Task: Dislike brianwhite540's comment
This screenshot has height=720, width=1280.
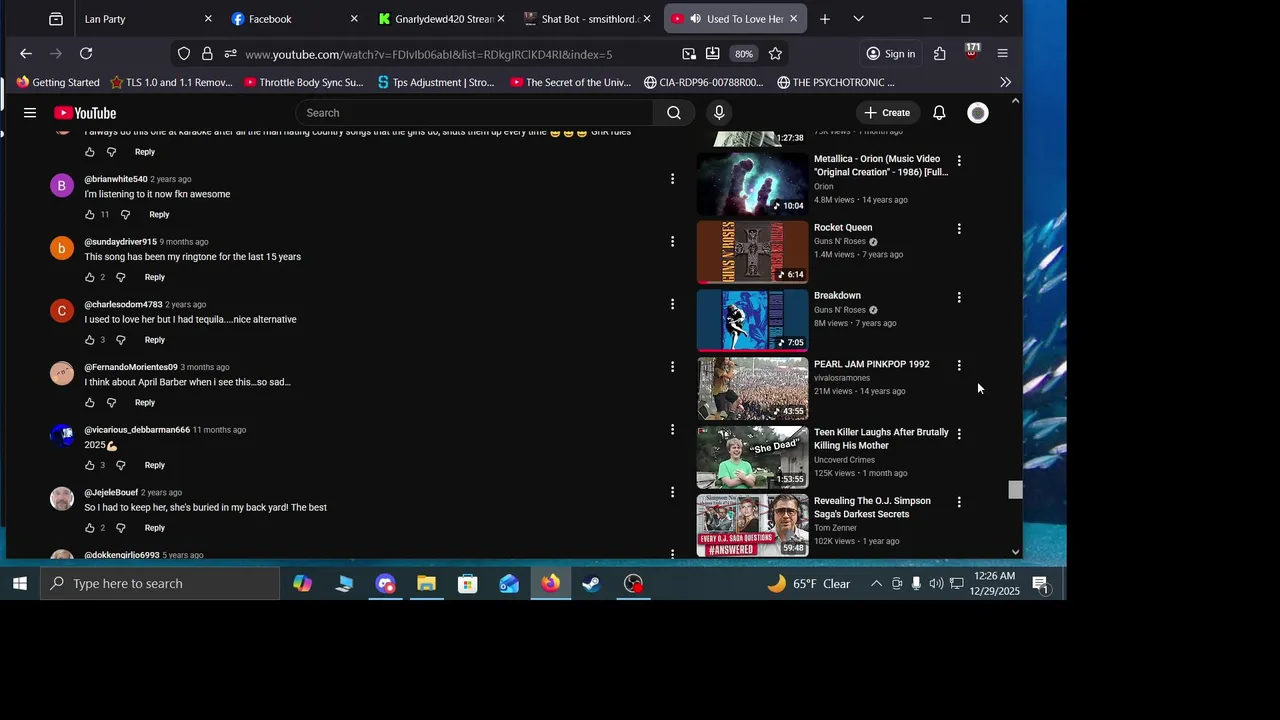Action: tap(125, 215)
